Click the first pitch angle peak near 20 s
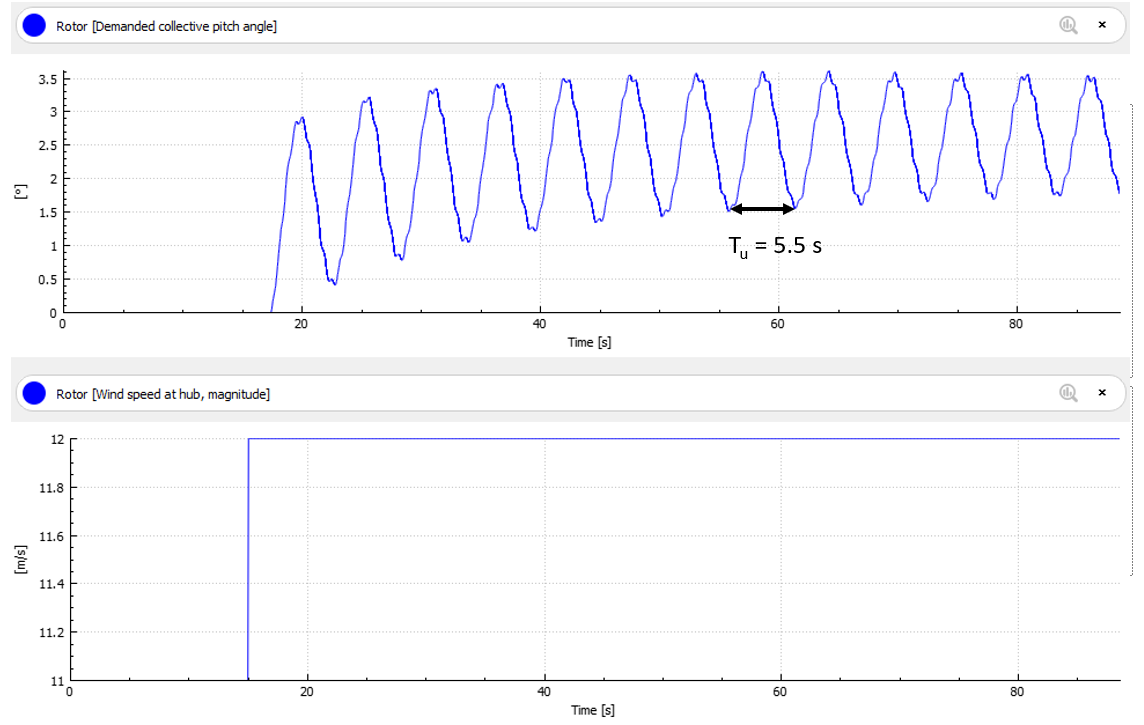Viewport: 1144px width, 725px height. pos(301,118)
